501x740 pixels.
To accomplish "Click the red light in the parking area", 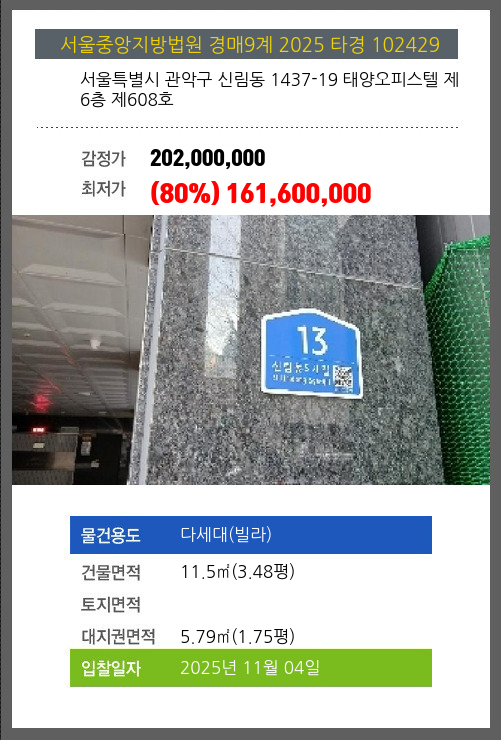I will 42,401.
